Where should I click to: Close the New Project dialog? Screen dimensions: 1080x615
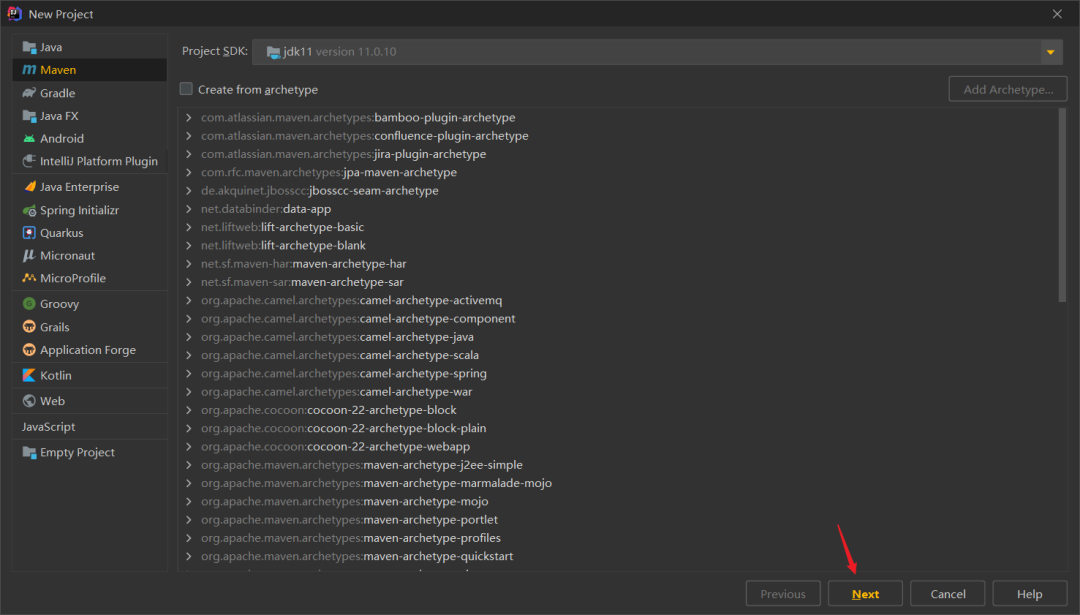click(1057, 14)
